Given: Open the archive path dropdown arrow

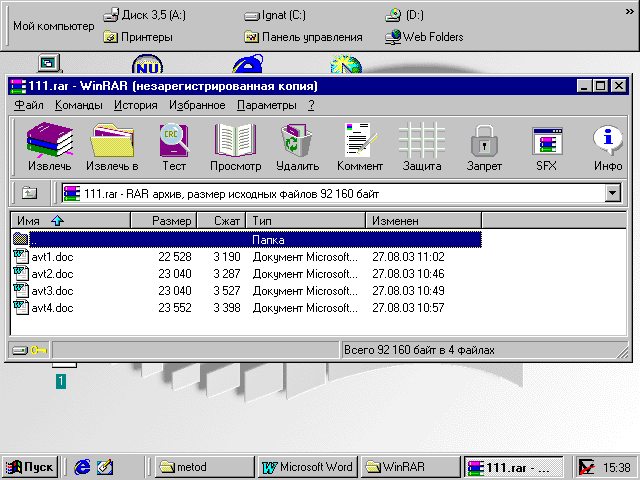Looking at the screenshot, I should point(613,193).
